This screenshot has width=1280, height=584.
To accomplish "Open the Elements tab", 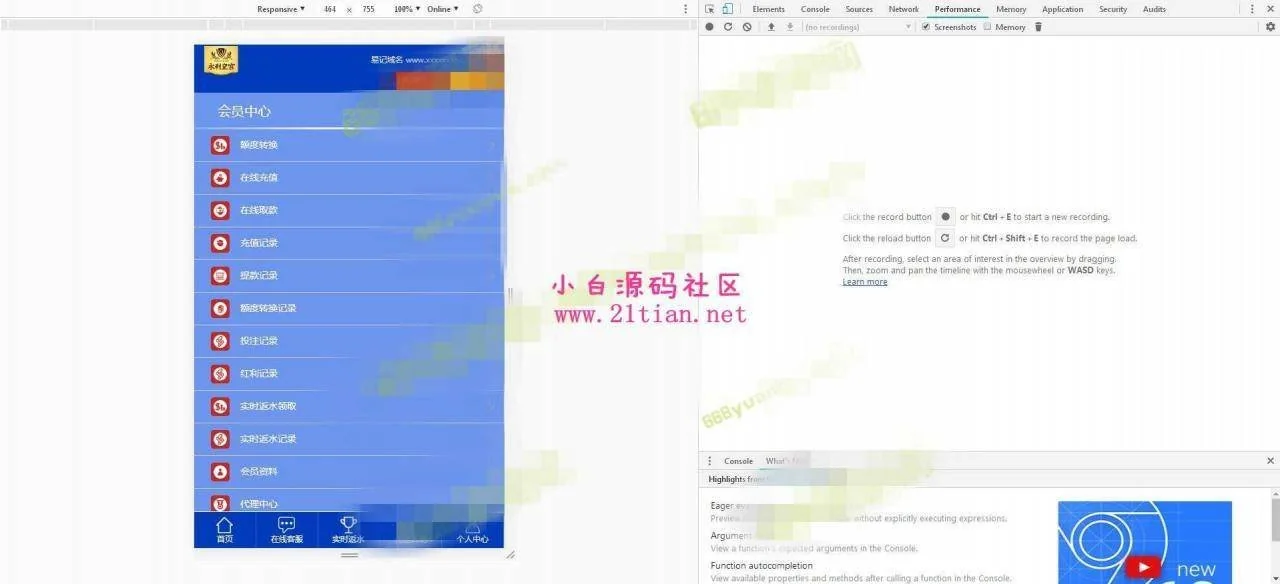I will pyautogui.click(x=768, y=9).
